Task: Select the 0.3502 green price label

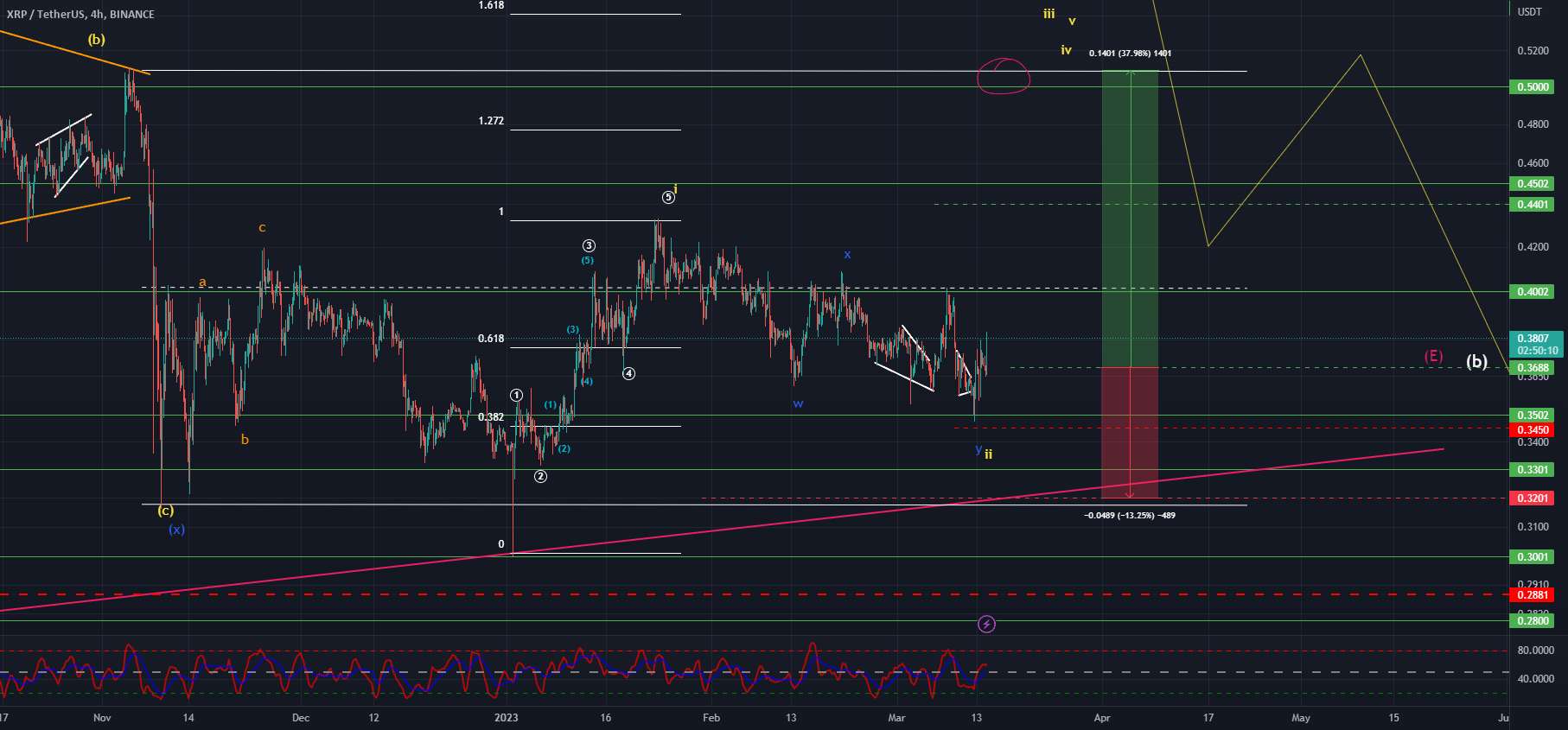Action: coord(1532,416)
